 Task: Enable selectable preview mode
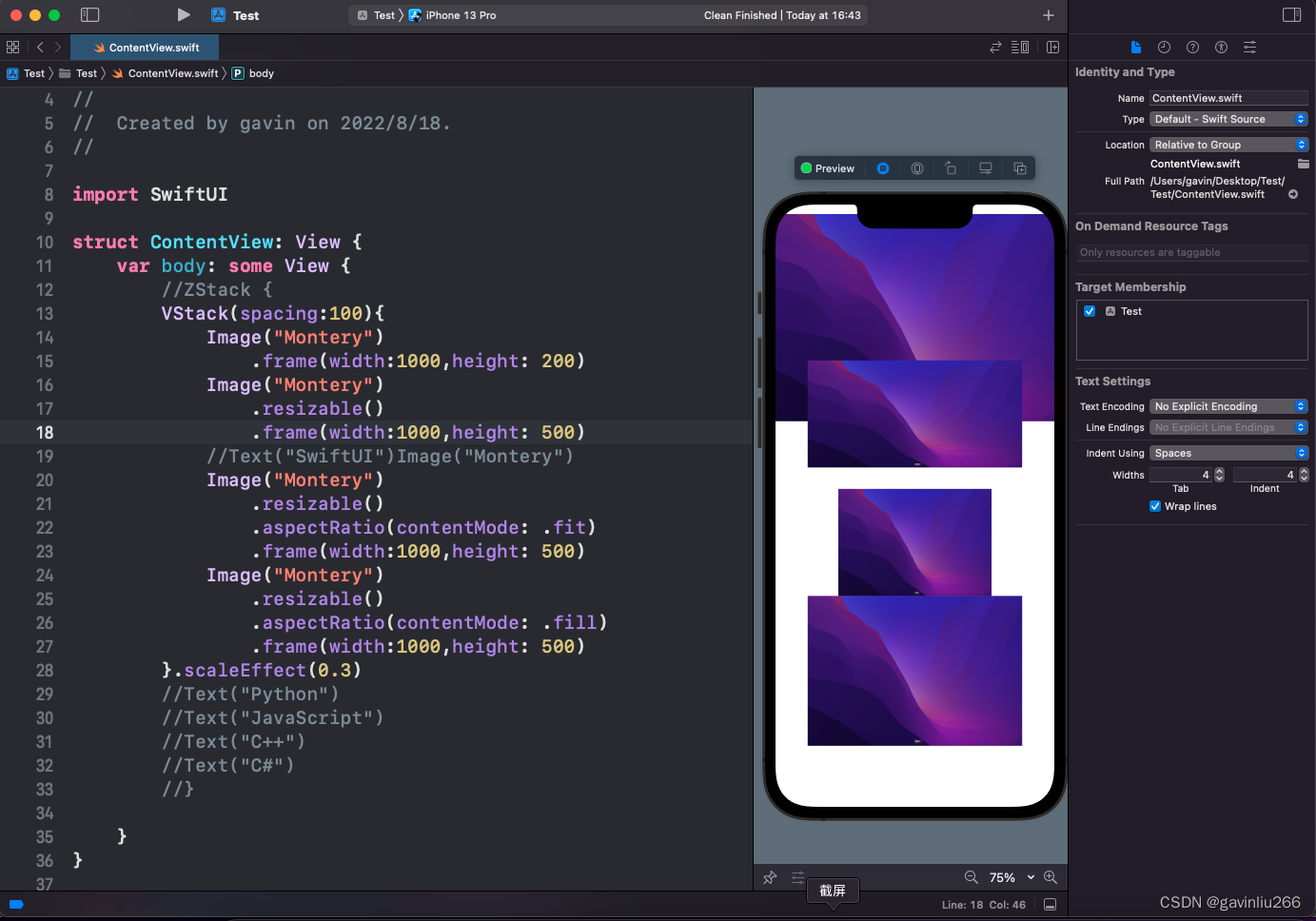(x=917, y=168)
